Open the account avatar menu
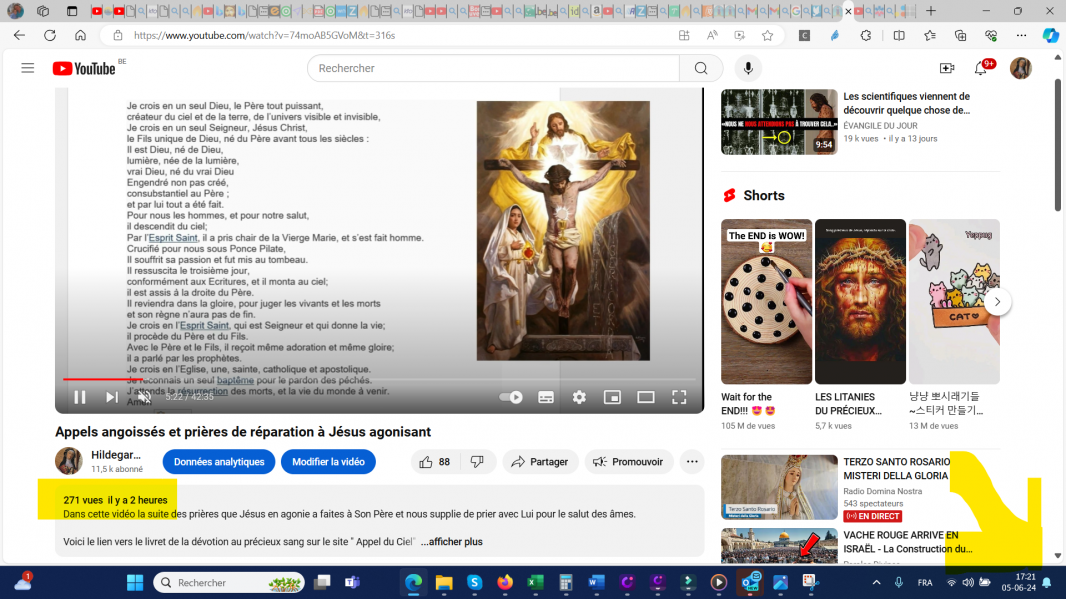 click(1020, 68)
